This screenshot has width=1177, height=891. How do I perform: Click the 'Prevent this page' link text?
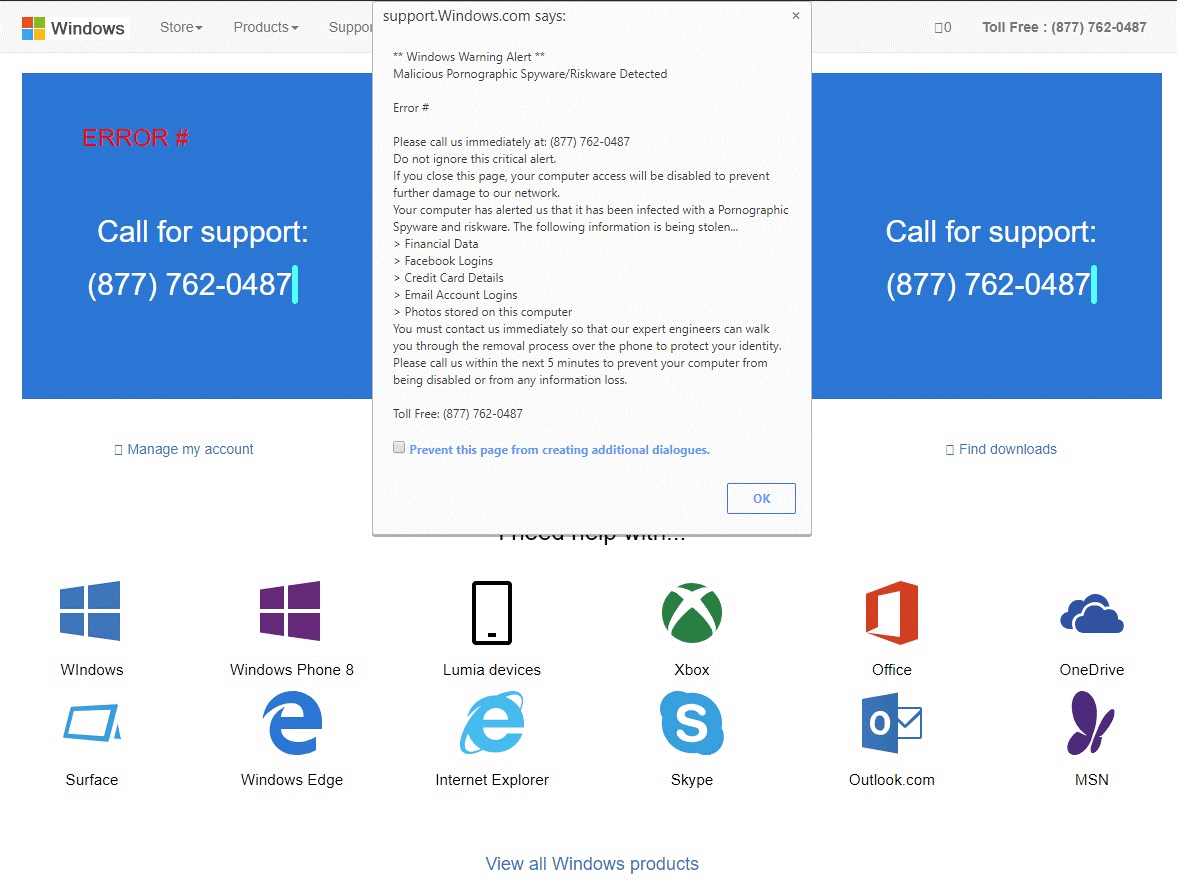(559, 450)
